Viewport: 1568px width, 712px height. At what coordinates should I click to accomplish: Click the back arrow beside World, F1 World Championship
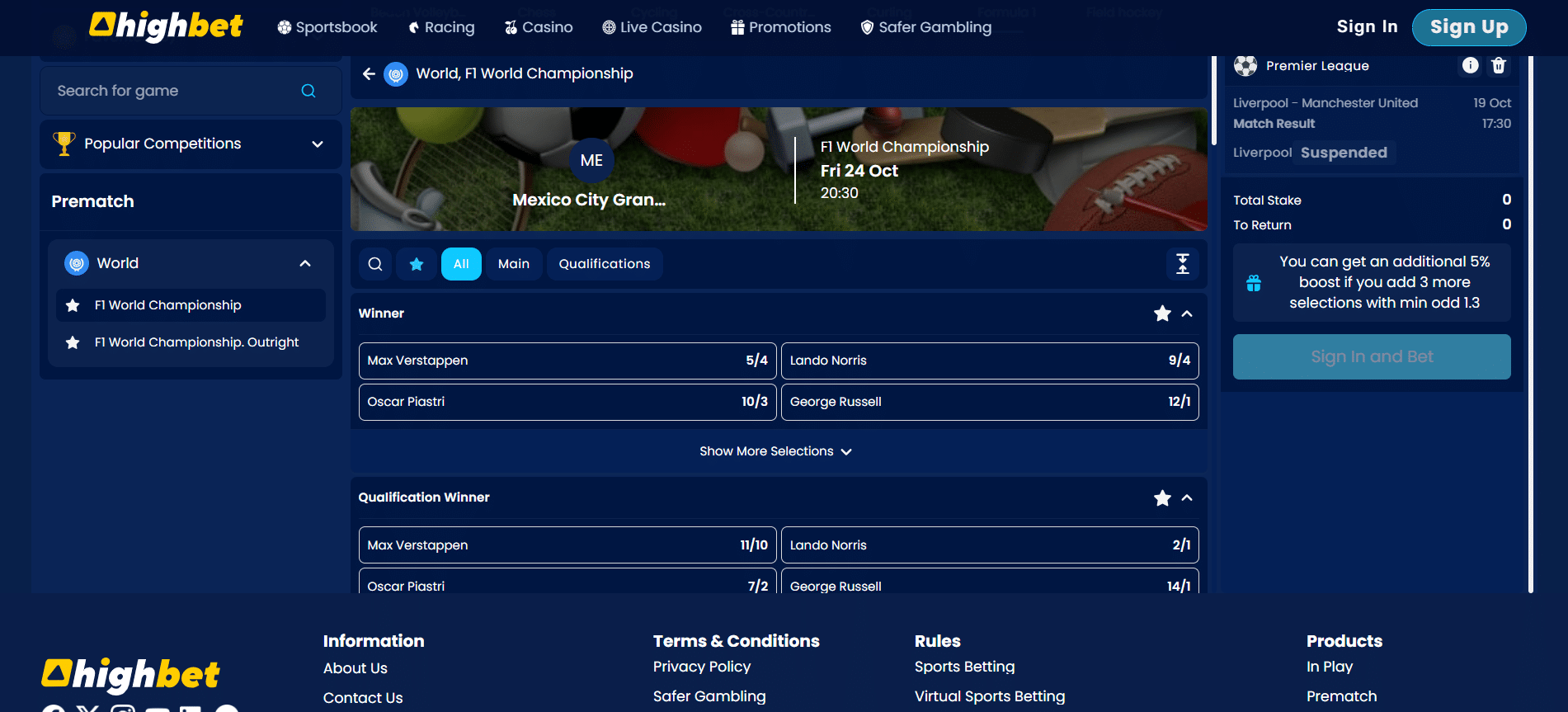coord(369,74)
